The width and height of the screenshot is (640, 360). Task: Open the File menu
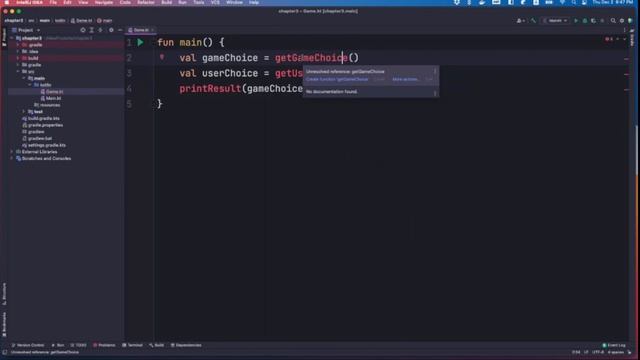pyautogui.click(x=53, y=2)
